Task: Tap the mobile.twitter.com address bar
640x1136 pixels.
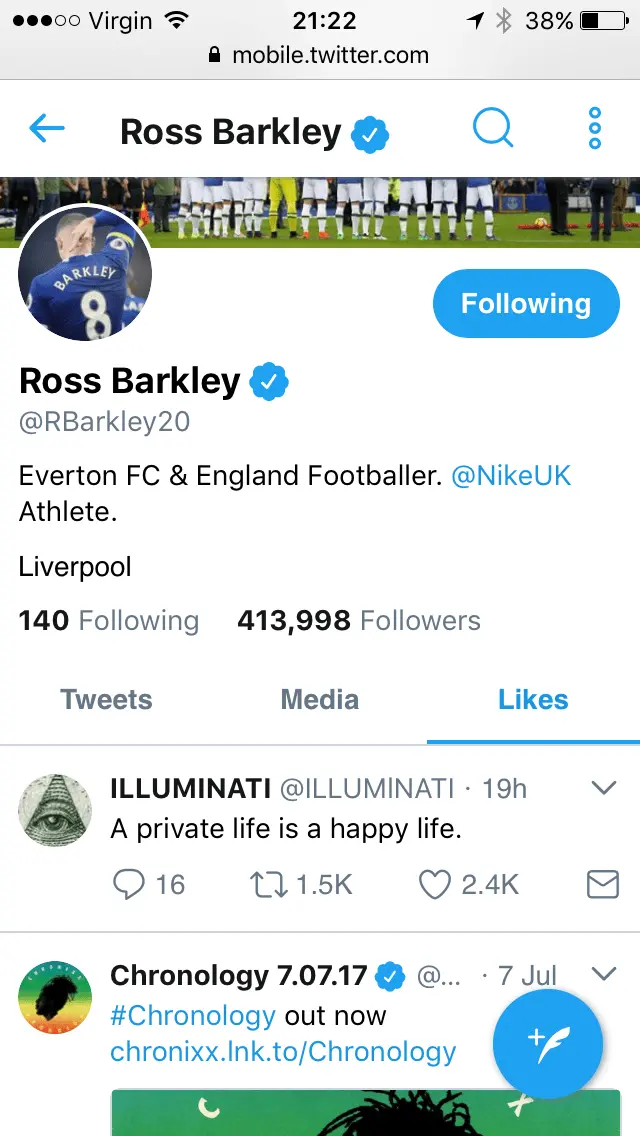Action: pos(320,55)
